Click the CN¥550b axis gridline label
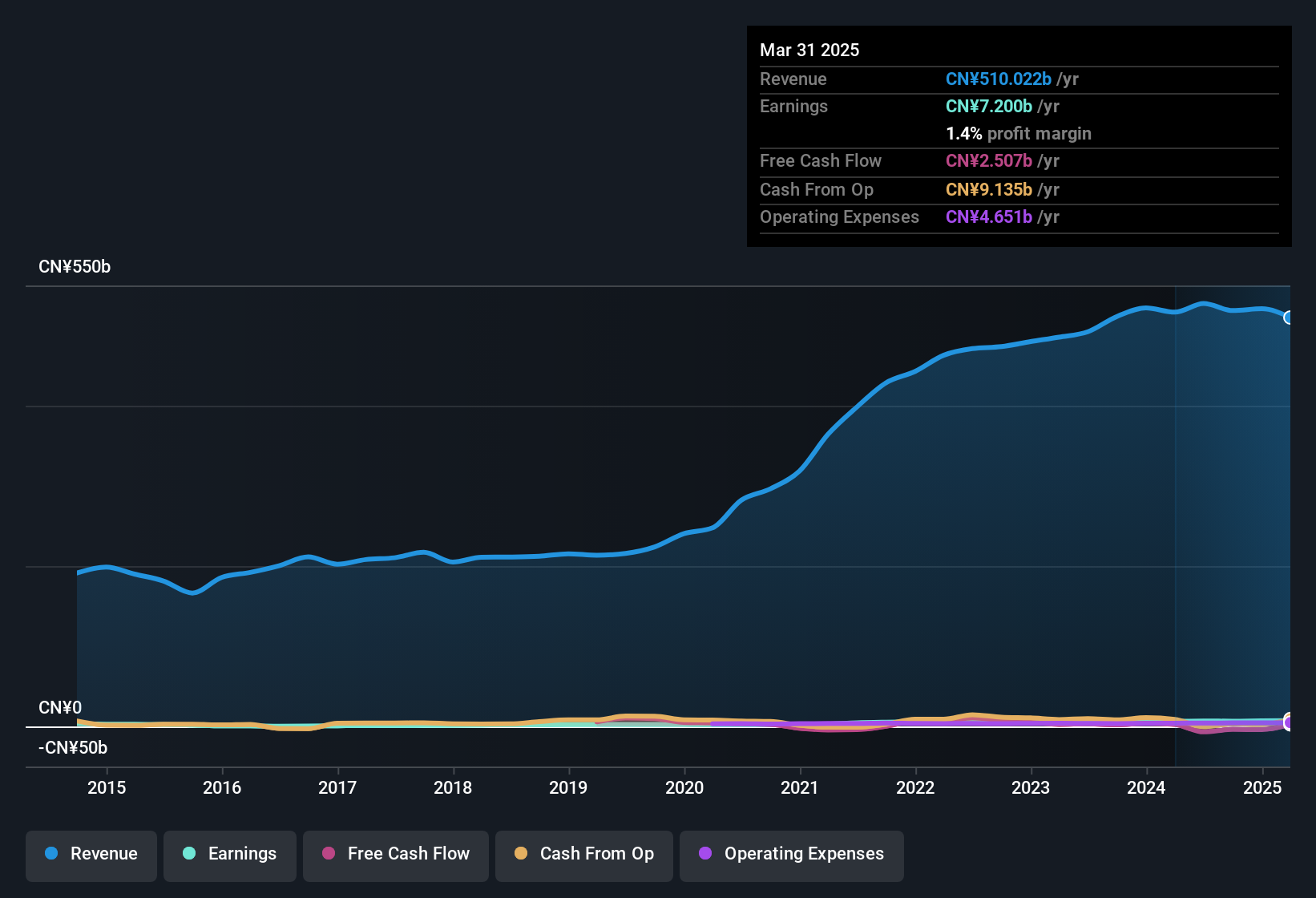The image size is (1316, 898). click(x=75, y=266)
